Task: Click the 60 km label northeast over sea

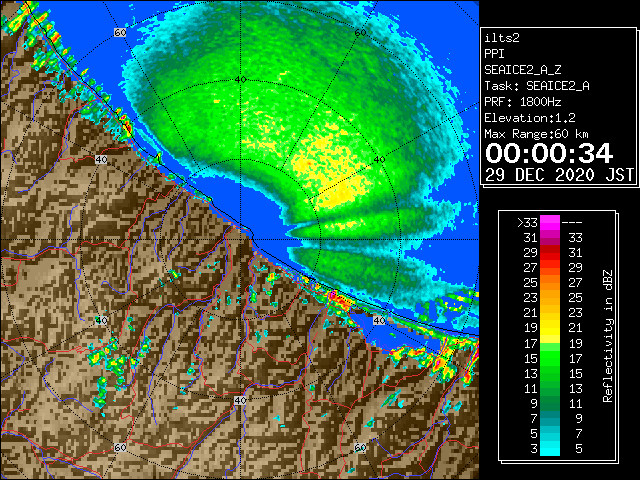Action: [360, 33]
